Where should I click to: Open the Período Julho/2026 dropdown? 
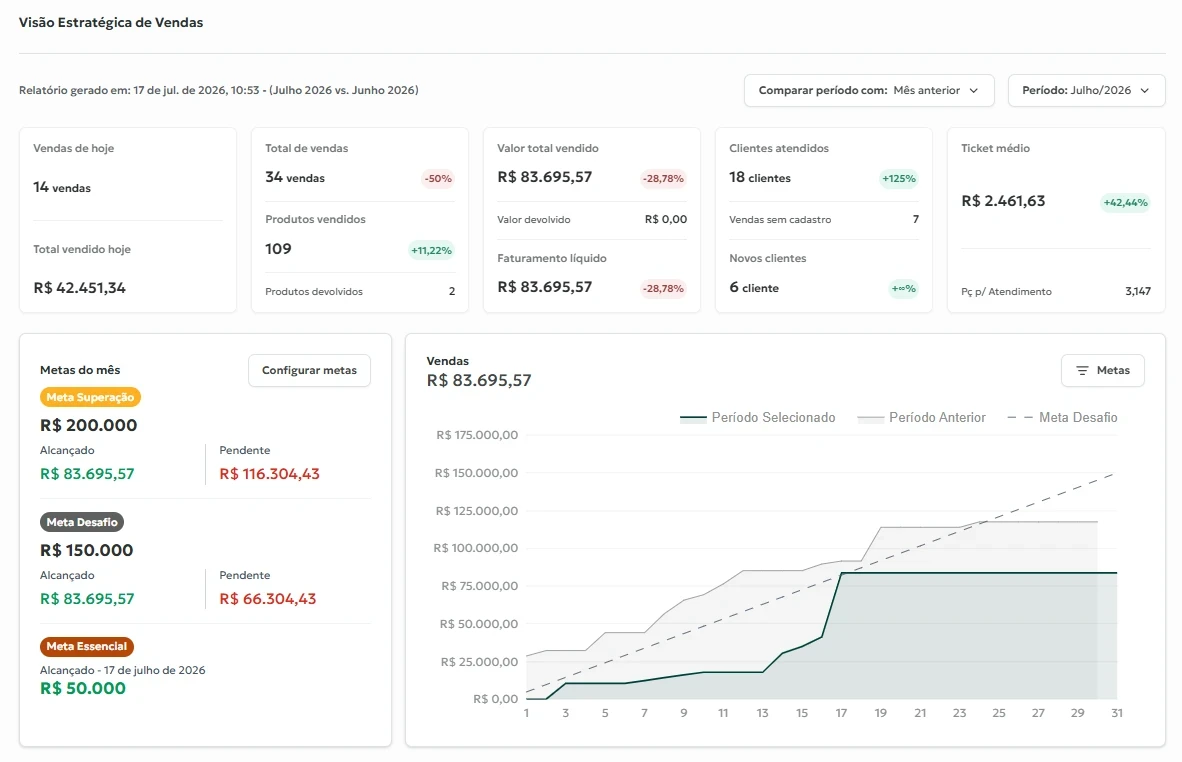[1086, 90]
